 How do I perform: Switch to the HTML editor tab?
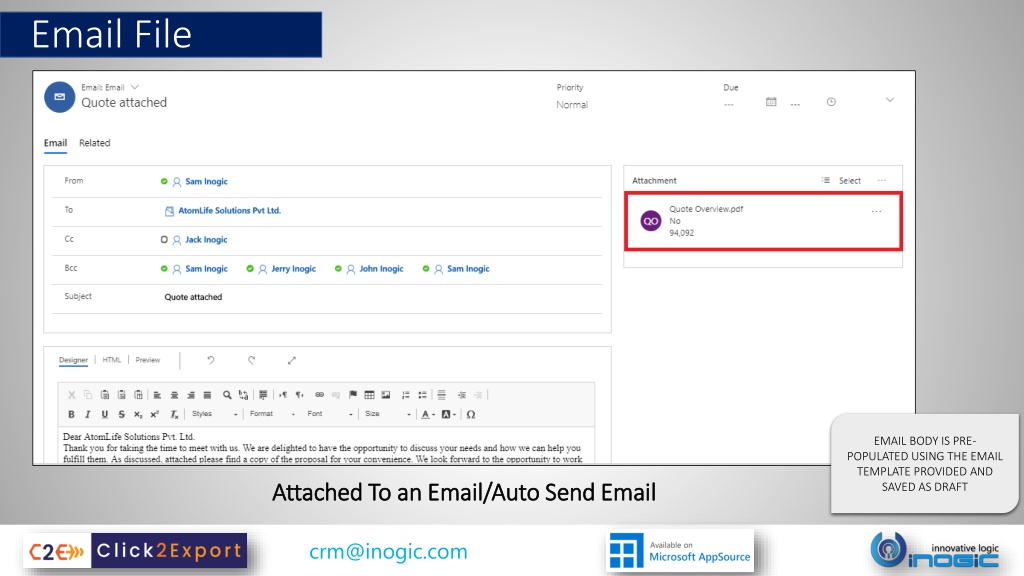pos(112,360)
